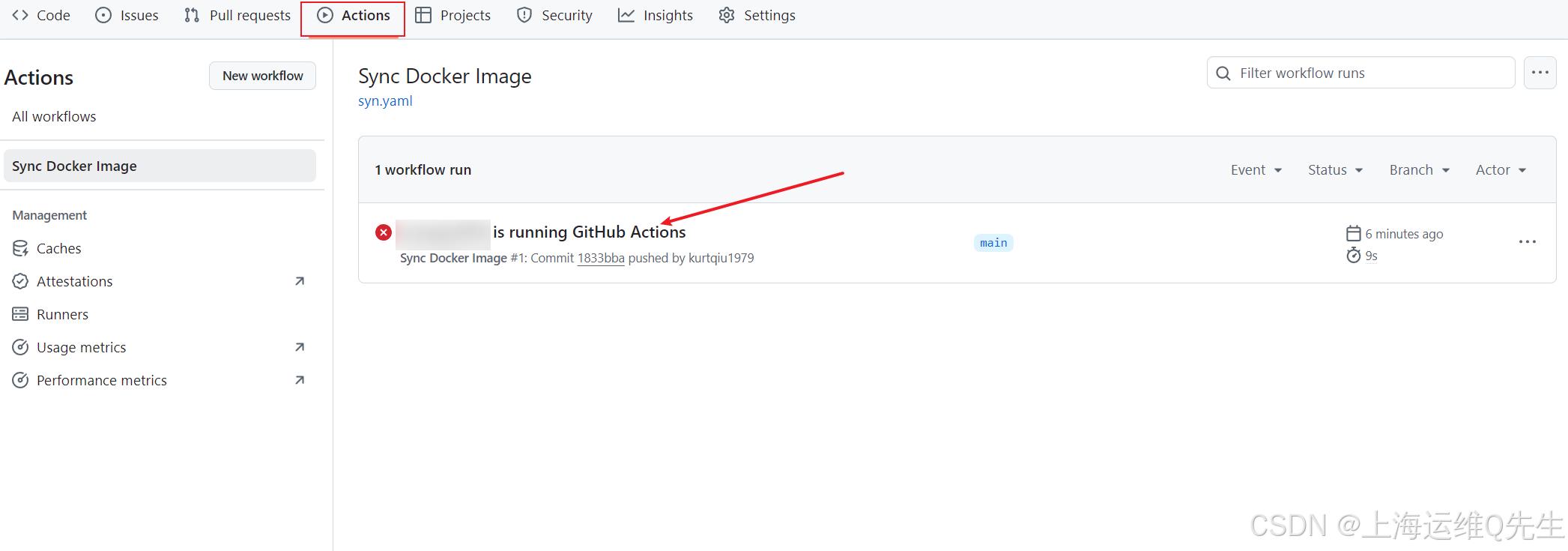
Task: Open Runners under Management
Action: [62, 314]
